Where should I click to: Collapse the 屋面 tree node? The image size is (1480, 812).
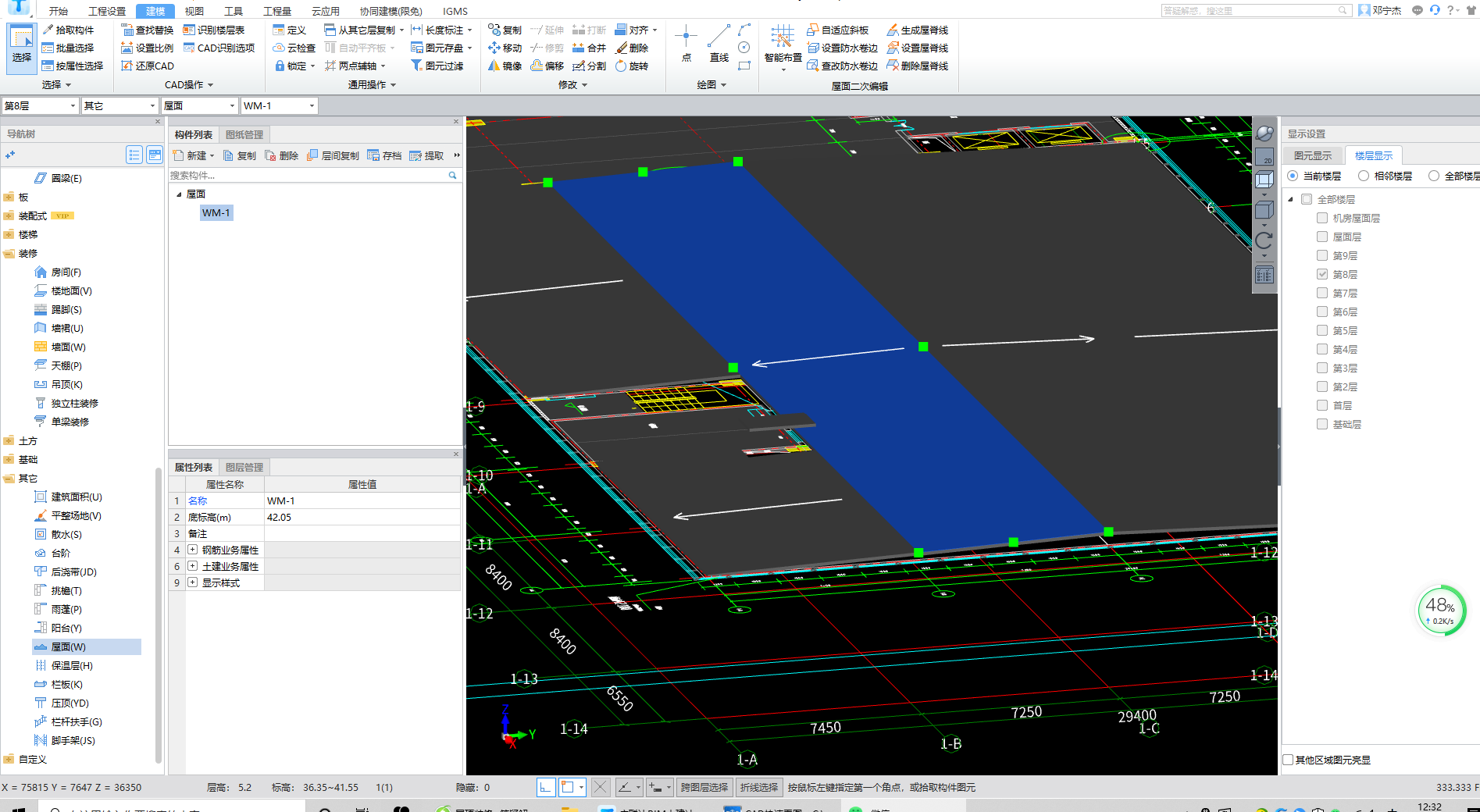(179, 194)
